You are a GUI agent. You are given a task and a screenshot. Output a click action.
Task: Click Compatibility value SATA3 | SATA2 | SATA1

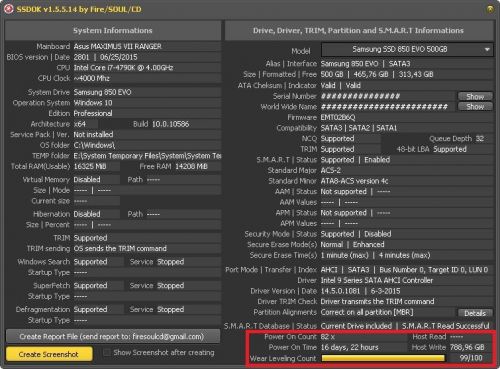click(359, 128)
